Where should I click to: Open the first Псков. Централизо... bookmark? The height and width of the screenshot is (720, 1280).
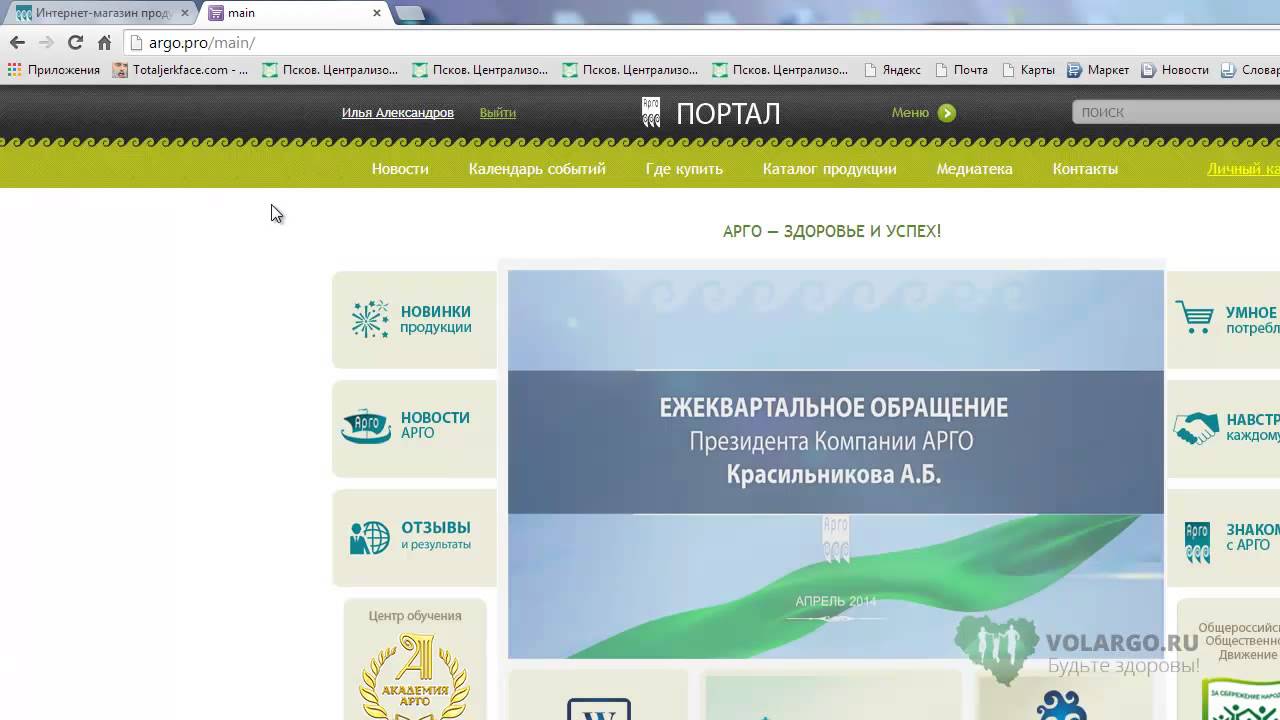[x=330, y=70]
